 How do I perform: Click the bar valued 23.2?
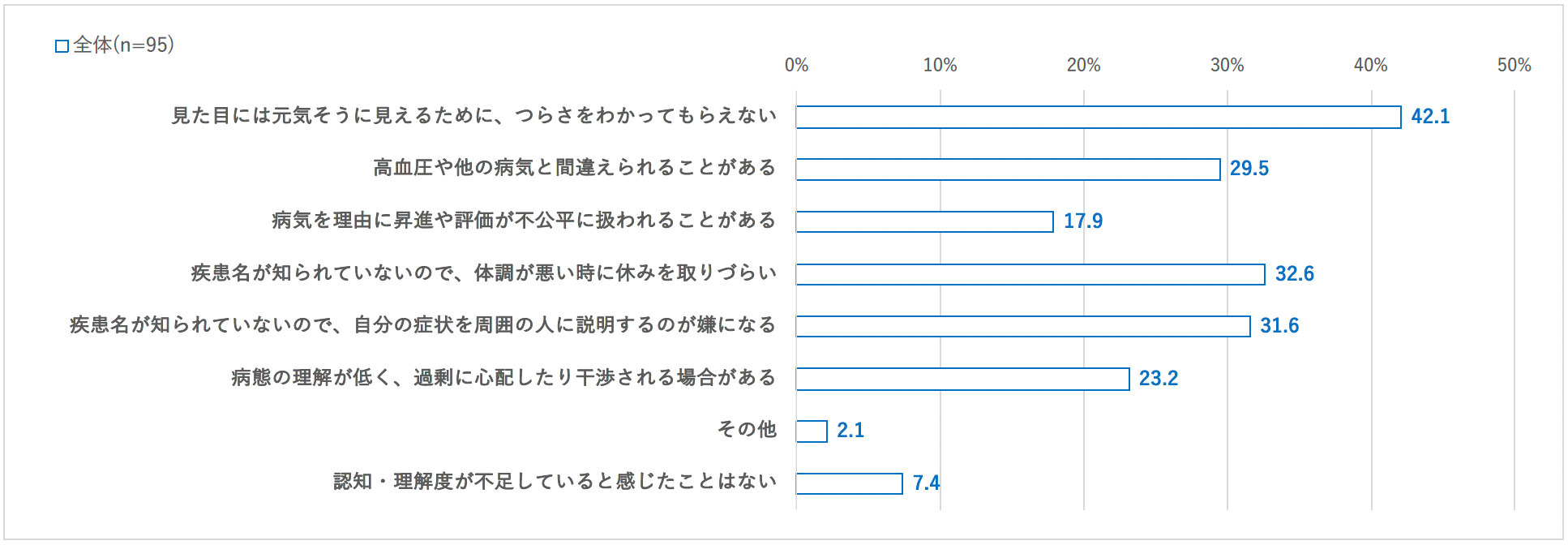click(x=962, y=379)
